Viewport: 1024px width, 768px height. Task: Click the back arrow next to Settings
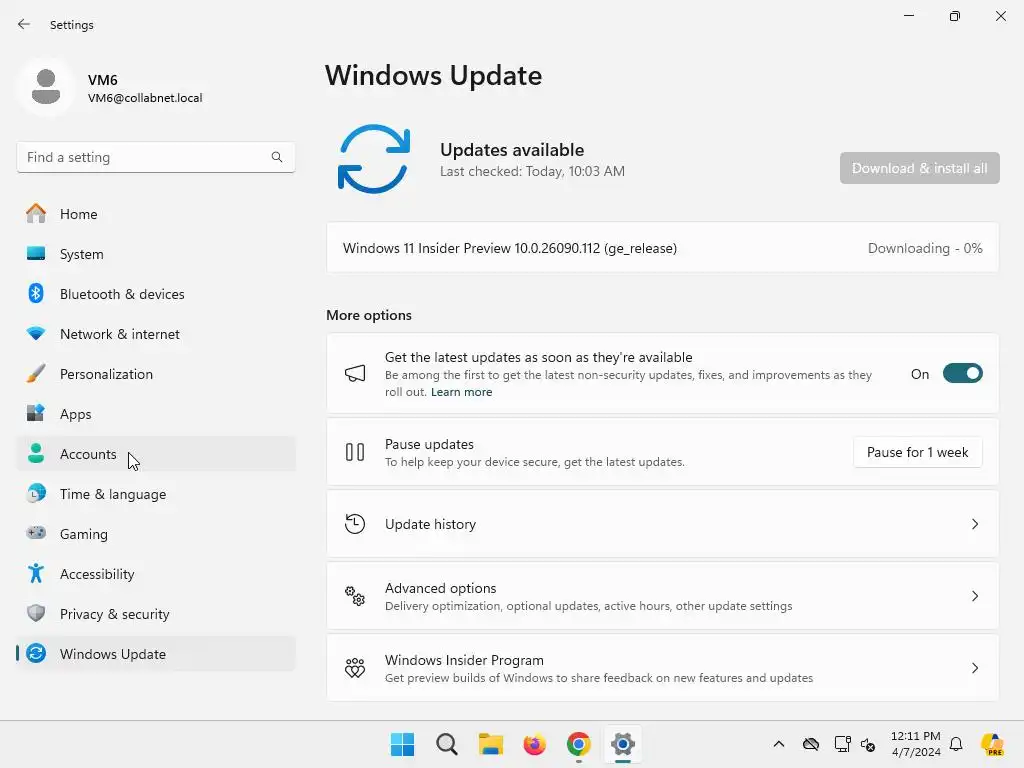click(x=24, y=24)
